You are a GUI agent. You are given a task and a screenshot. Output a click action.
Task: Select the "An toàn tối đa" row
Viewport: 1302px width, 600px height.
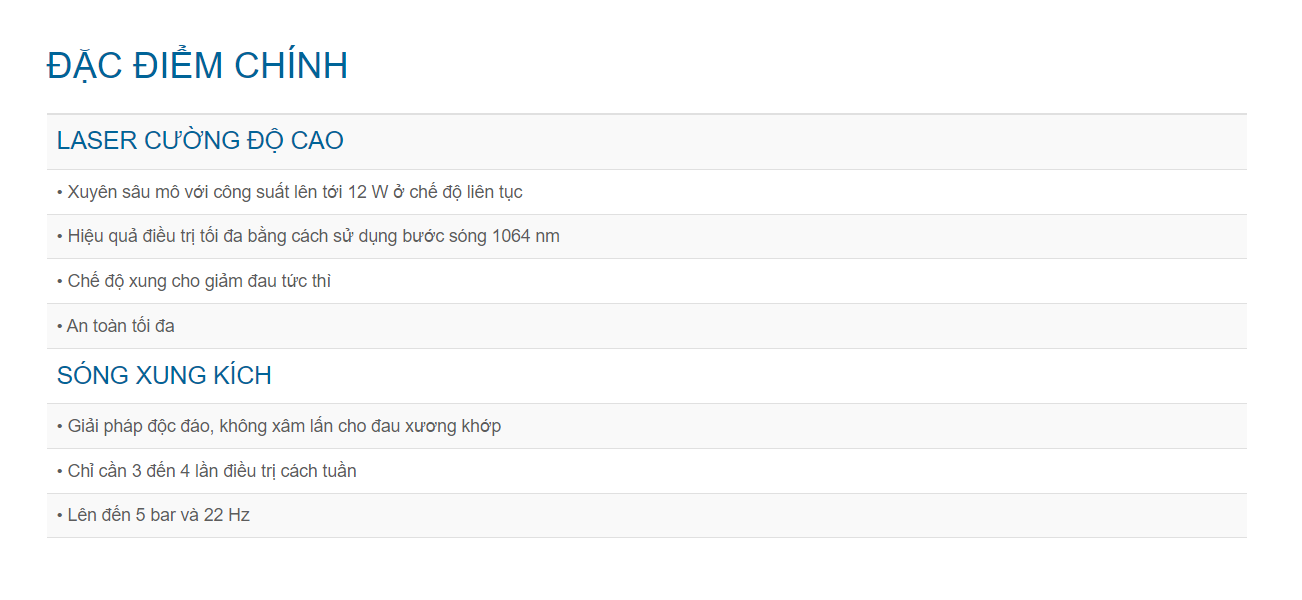coord(116,326)
